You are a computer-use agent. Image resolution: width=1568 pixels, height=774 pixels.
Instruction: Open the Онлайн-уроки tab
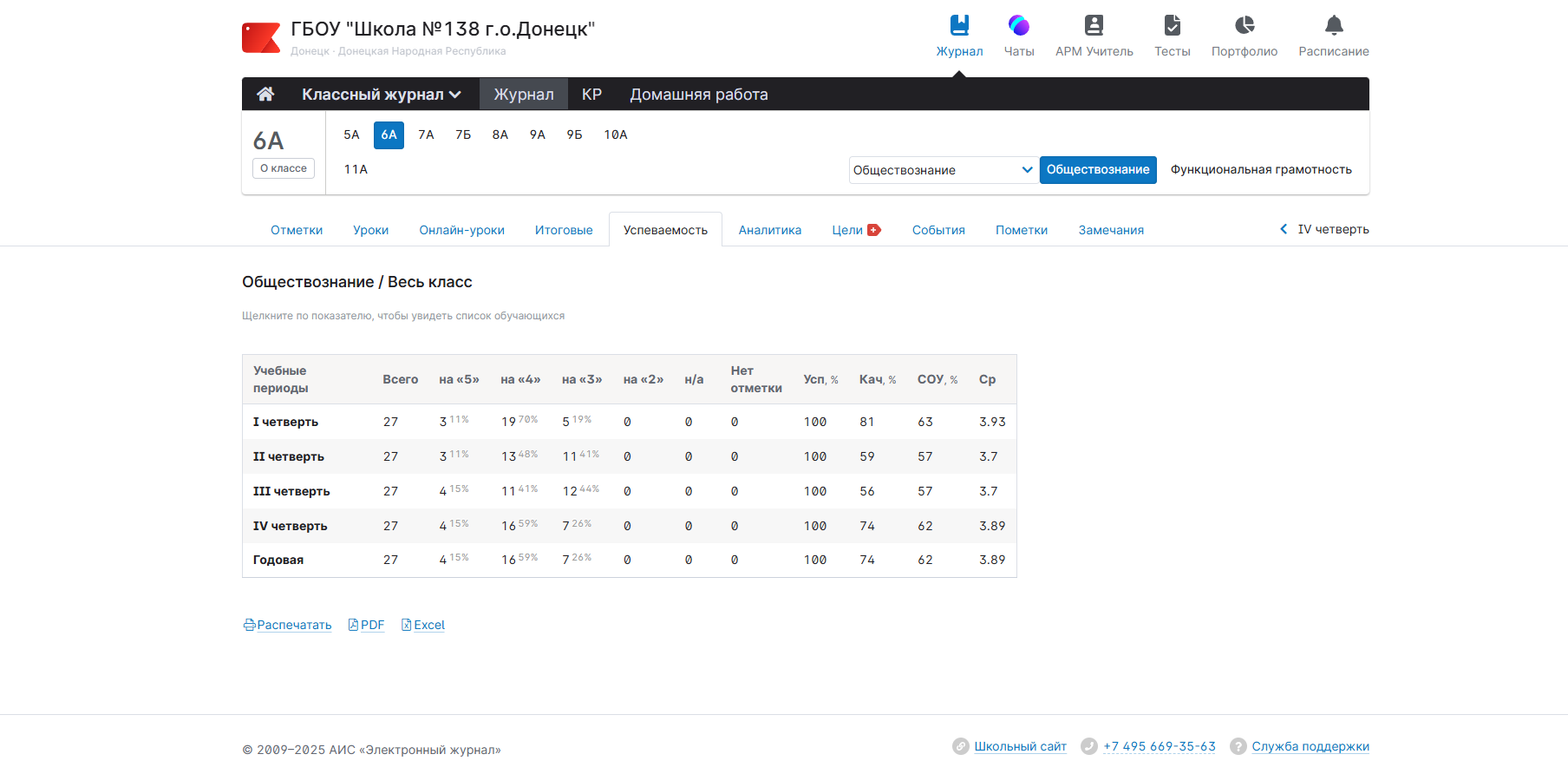461,230
